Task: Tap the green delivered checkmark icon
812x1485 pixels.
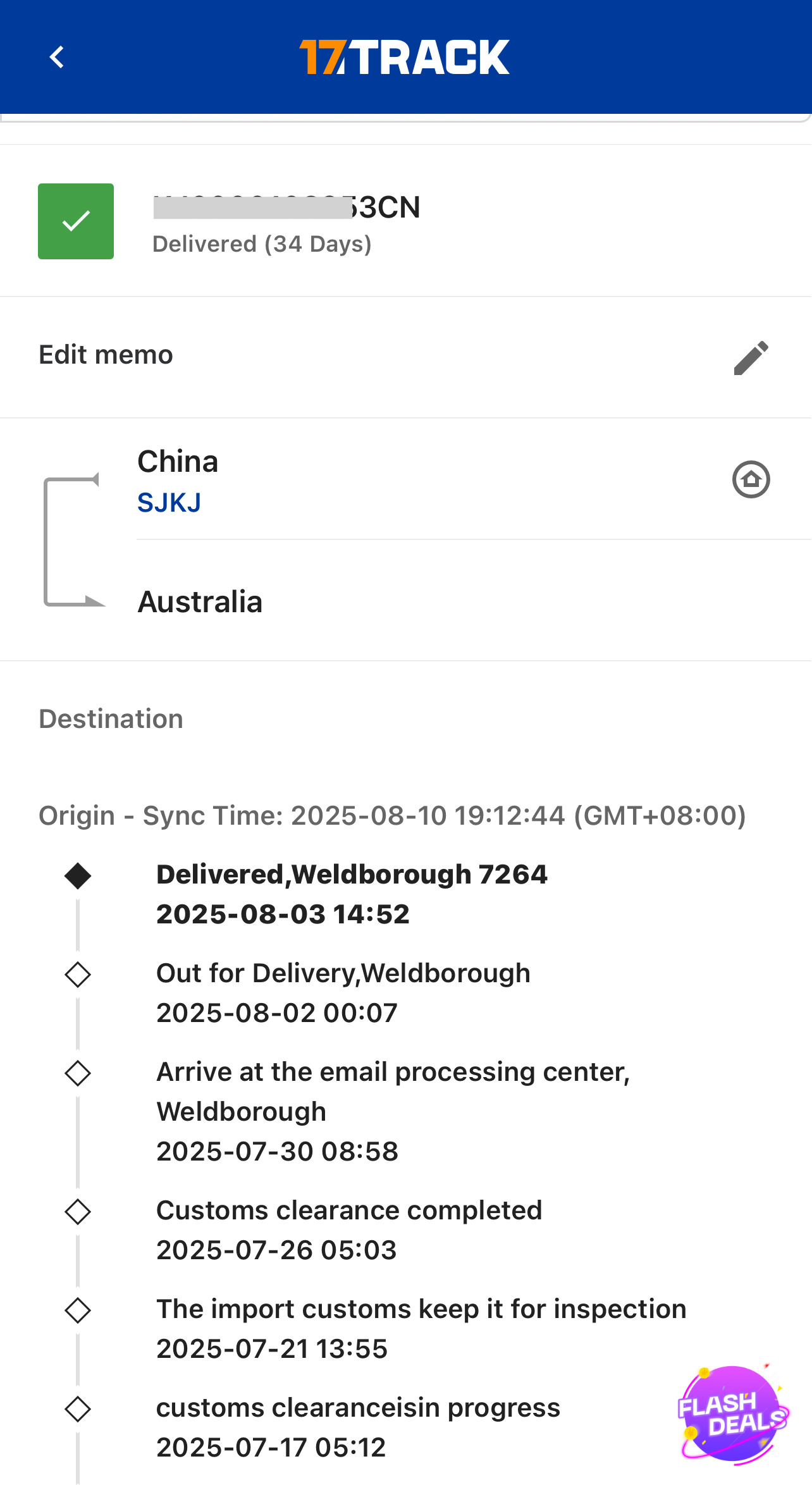Action: tap(76, 221)
